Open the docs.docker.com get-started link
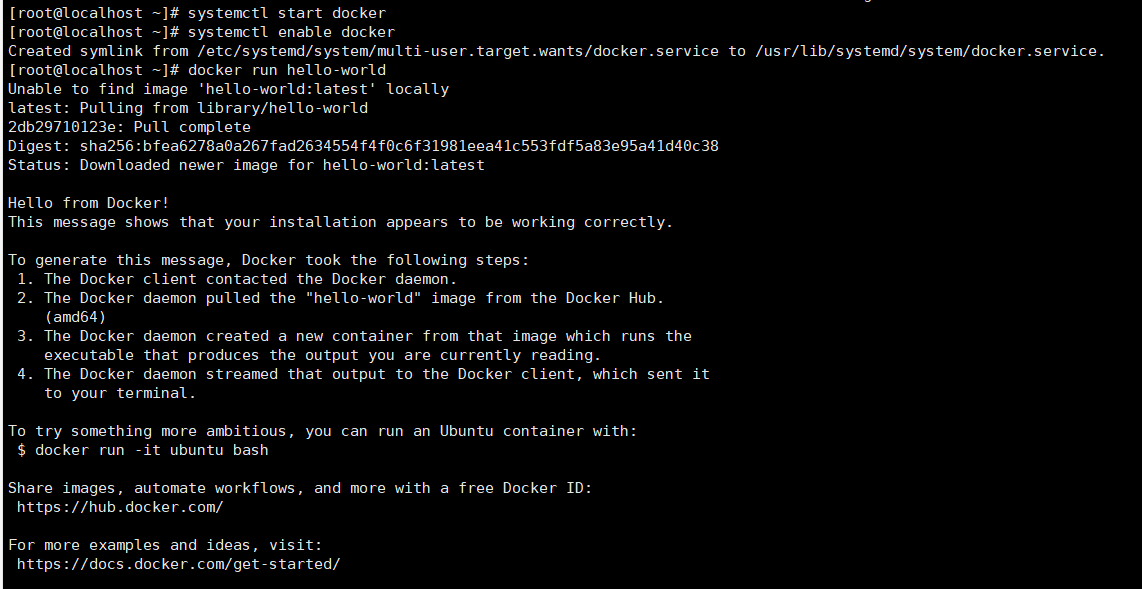 tap(178, 564)
